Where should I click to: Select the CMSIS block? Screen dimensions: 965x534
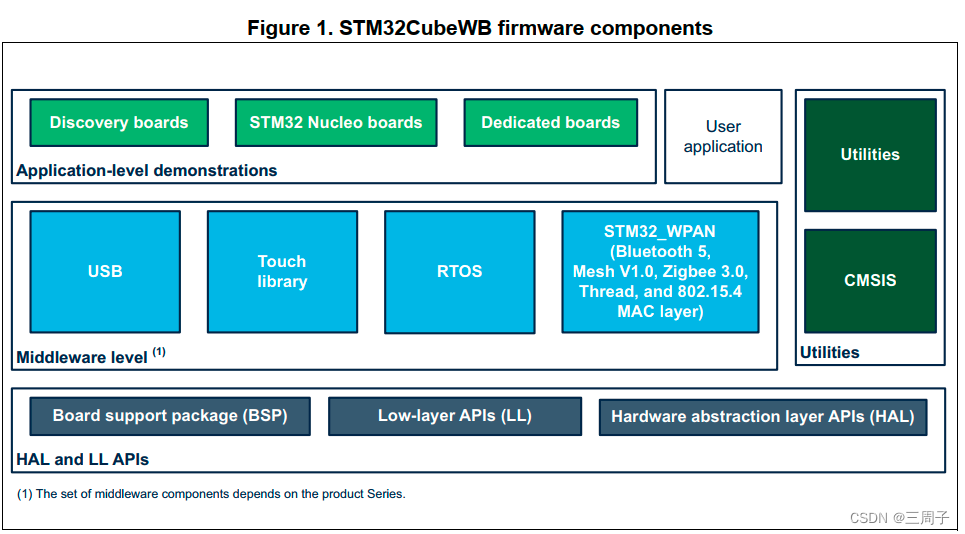point(870,281)
